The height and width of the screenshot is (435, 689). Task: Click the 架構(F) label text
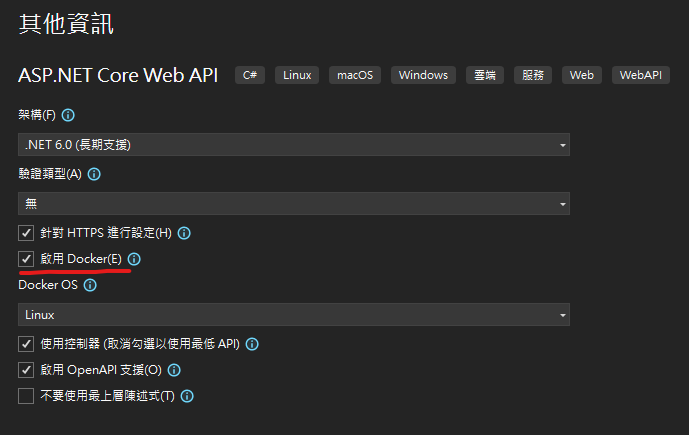tap(37, 115)
